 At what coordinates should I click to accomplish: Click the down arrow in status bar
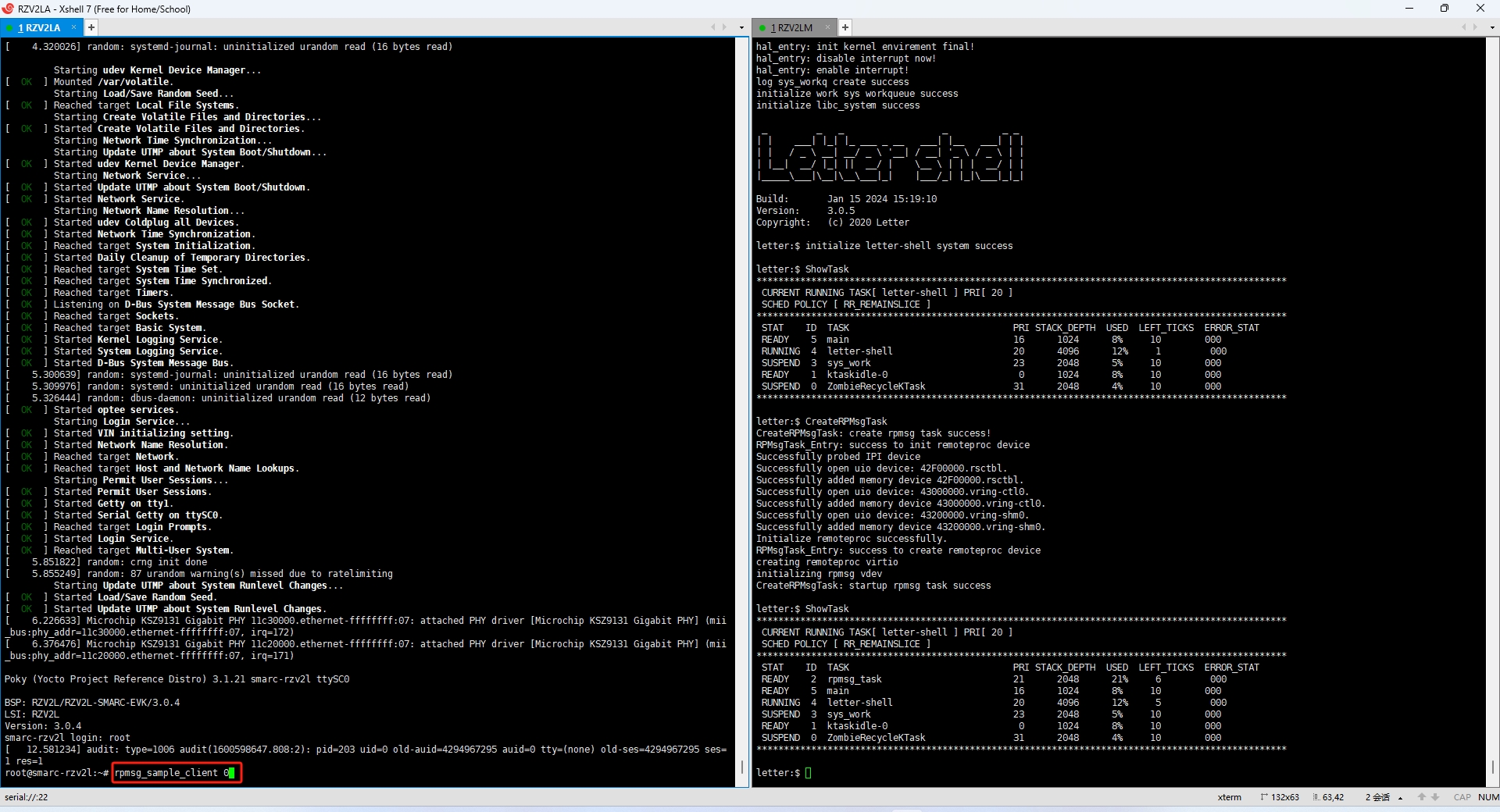click(1435, 797)
